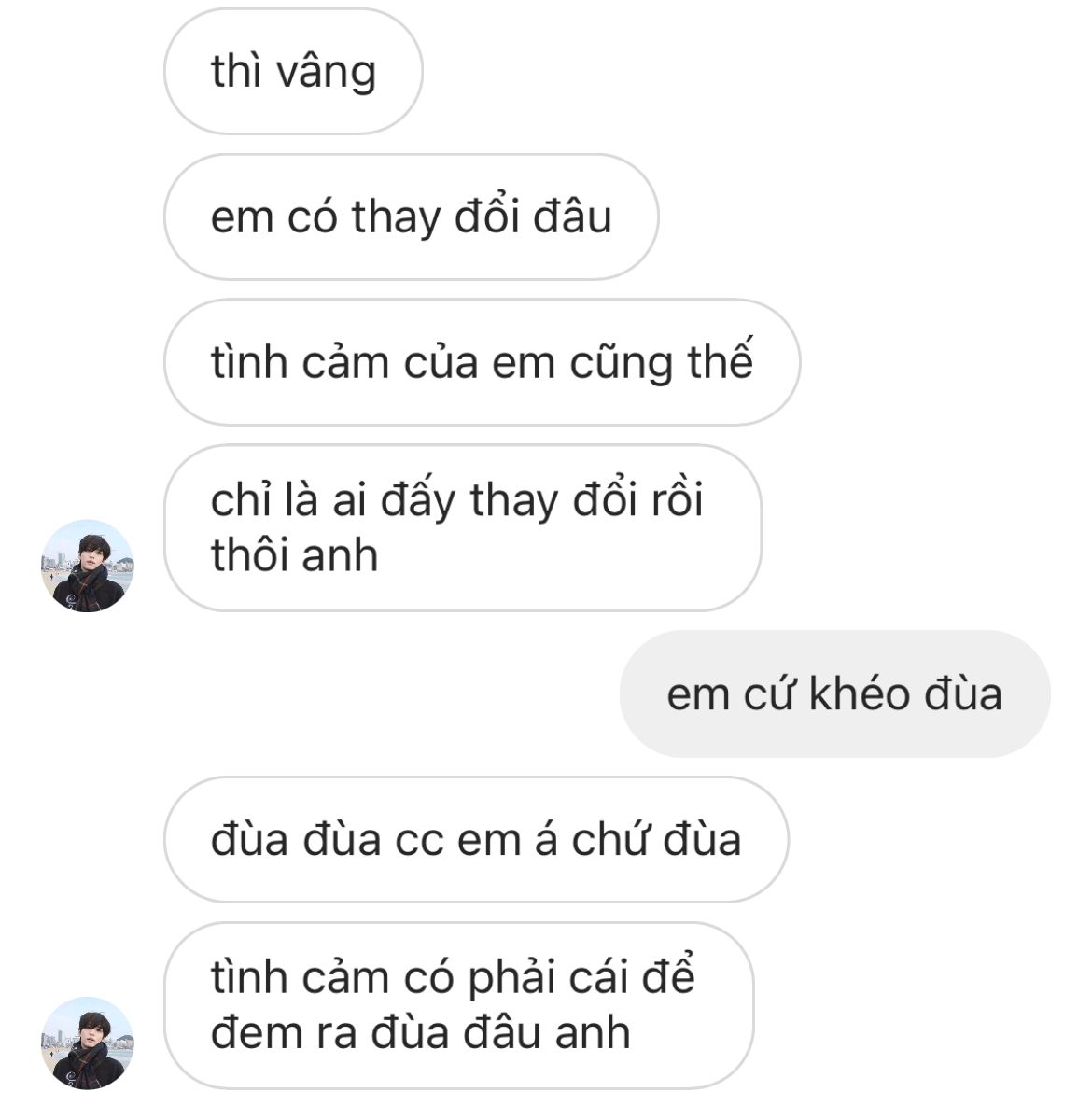Click the word 'đổi' in 'em có thay đổi đâu'
This screenshot has width=1092, height=1120.
click(x=487, y=217)
